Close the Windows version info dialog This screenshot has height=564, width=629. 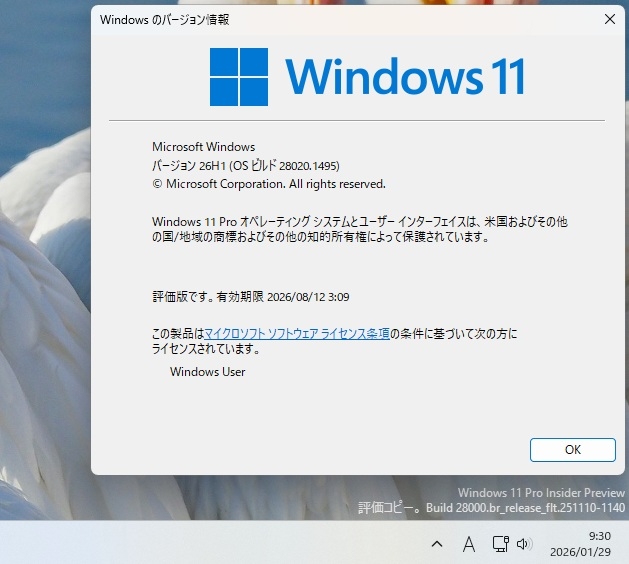[610, 19]
